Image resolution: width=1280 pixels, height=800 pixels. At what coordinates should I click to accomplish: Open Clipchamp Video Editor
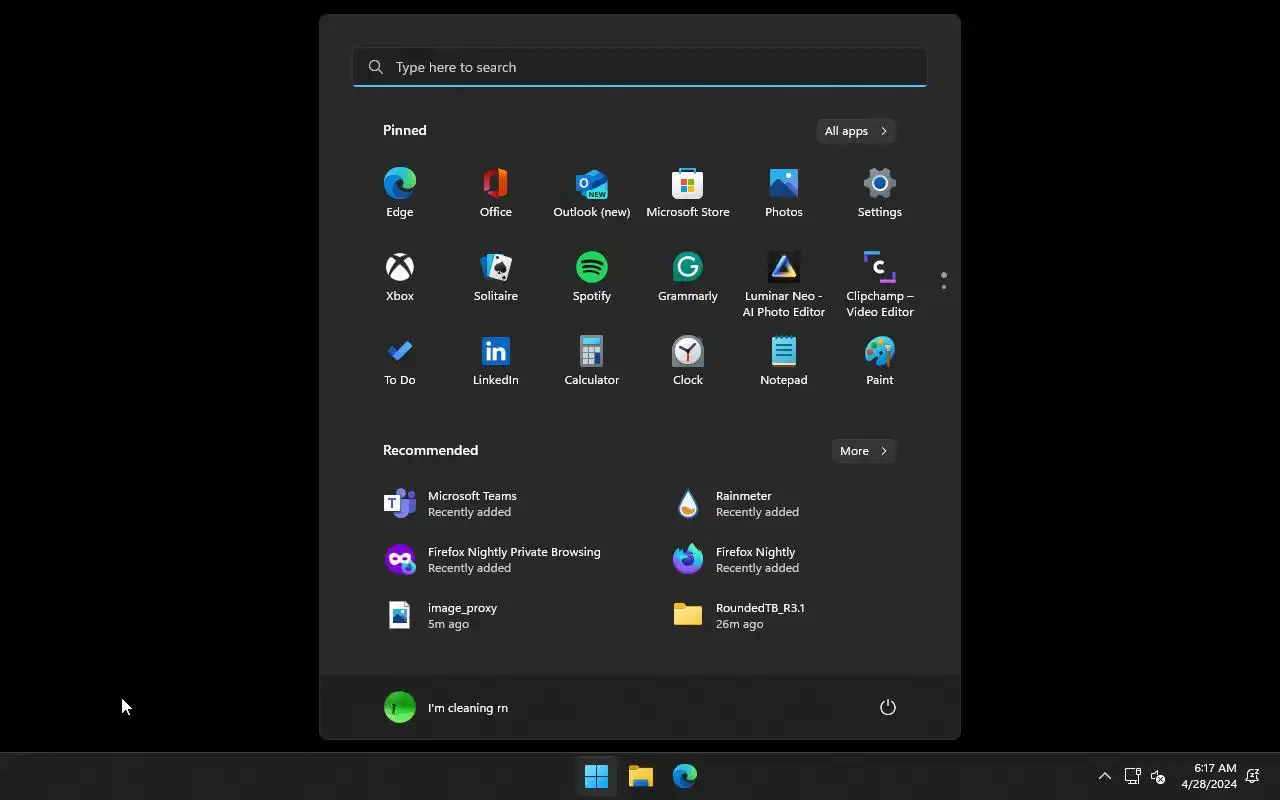click(x=880, y=284)
